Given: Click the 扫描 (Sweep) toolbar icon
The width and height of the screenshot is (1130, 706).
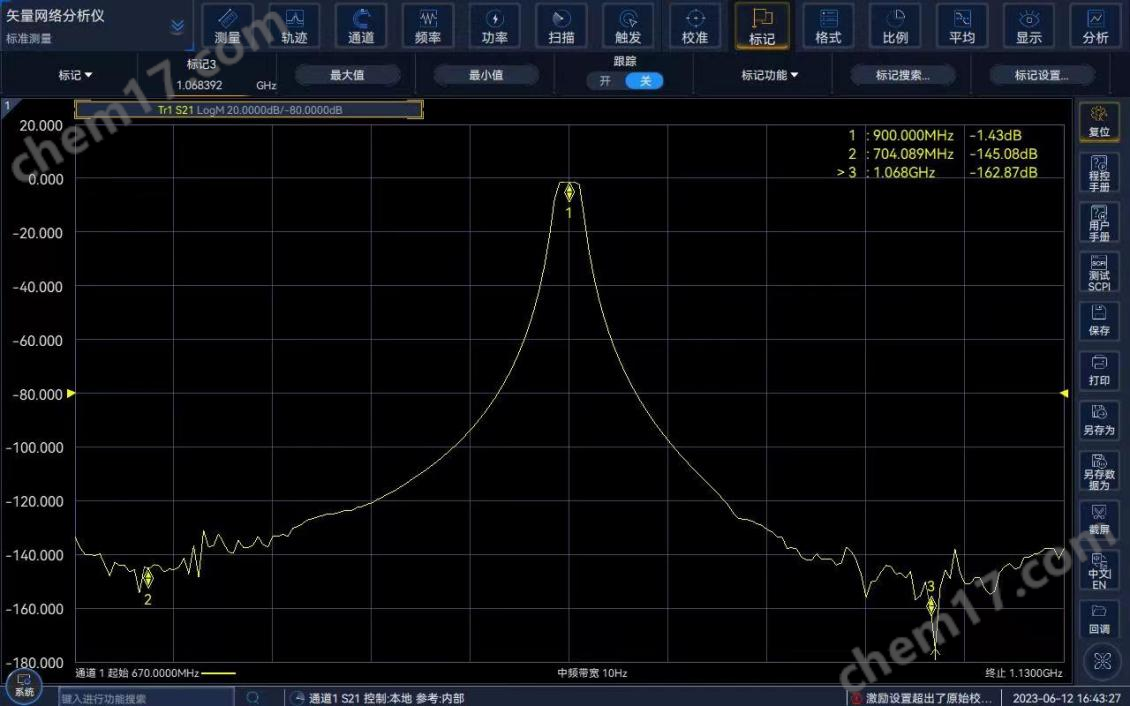Looking at the screenshot, I should point(561,26).
